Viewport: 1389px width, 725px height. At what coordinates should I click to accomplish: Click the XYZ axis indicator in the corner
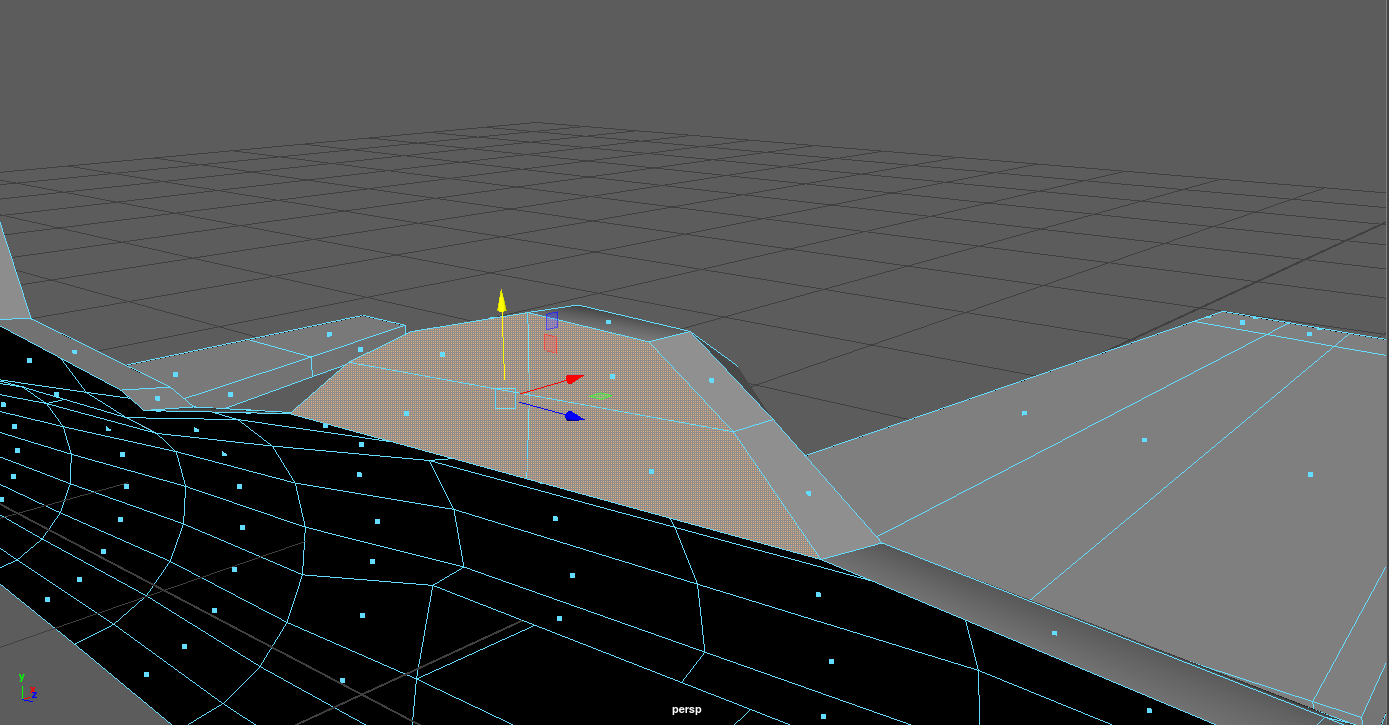point(27,689)
